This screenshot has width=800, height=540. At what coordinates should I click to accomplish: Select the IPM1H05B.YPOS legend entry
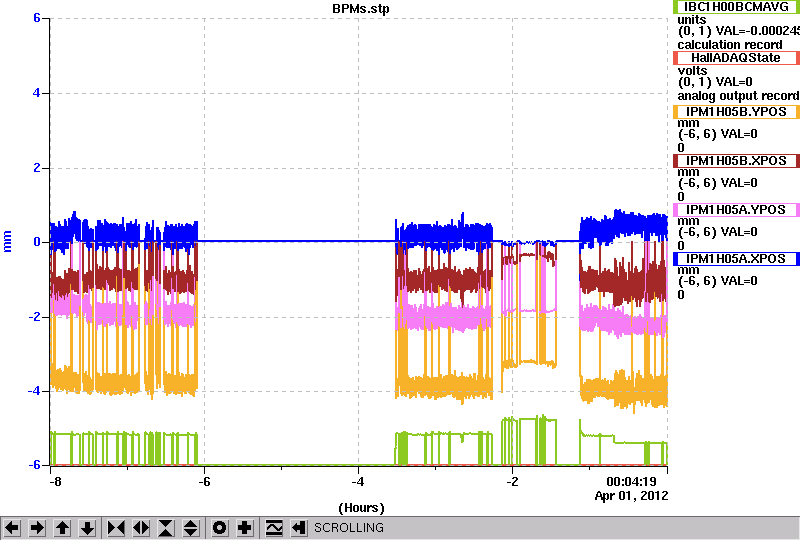click(737, 112)
